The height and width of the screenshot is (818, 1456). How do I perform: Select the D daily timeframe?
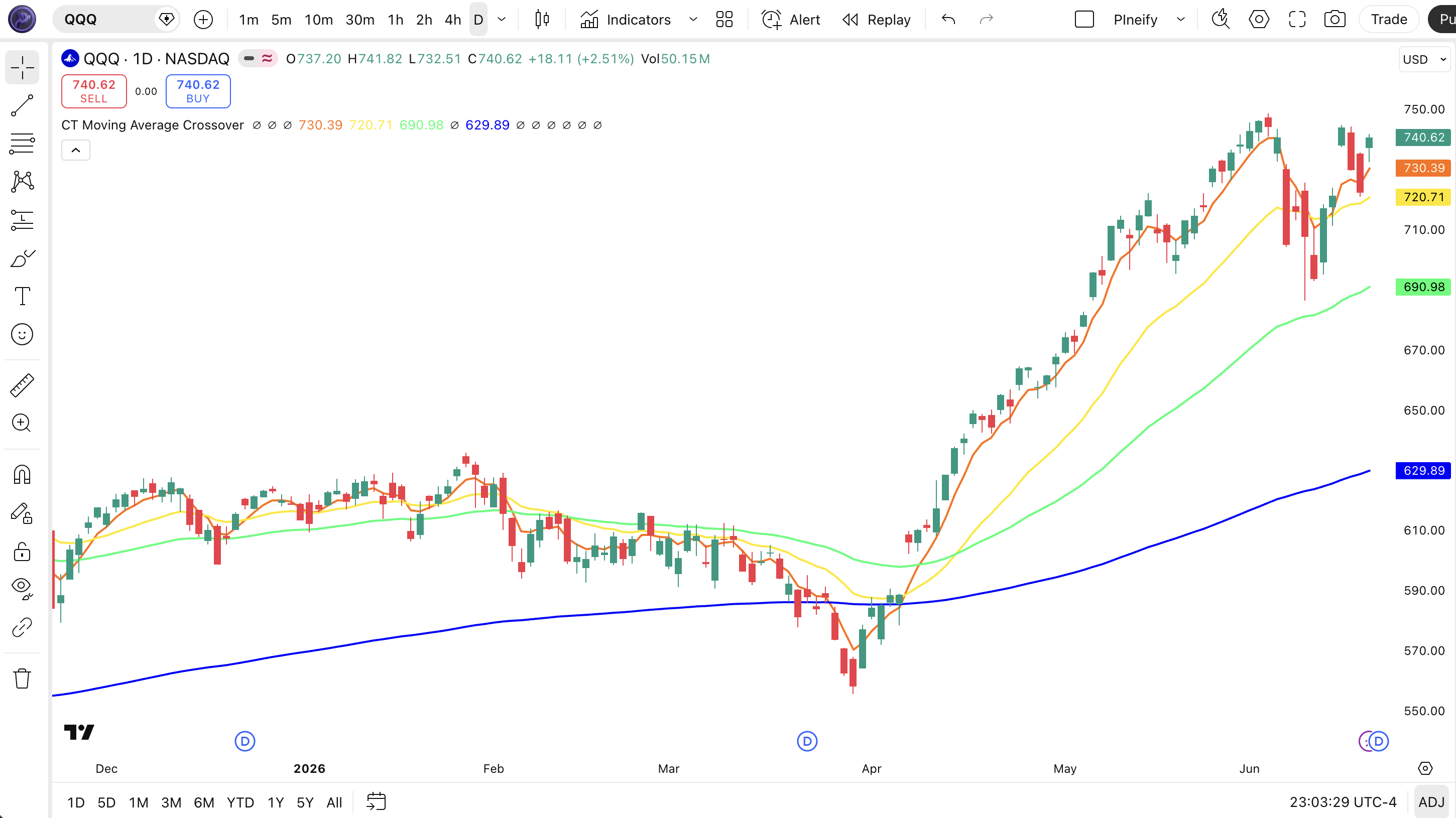click(478, 19)
